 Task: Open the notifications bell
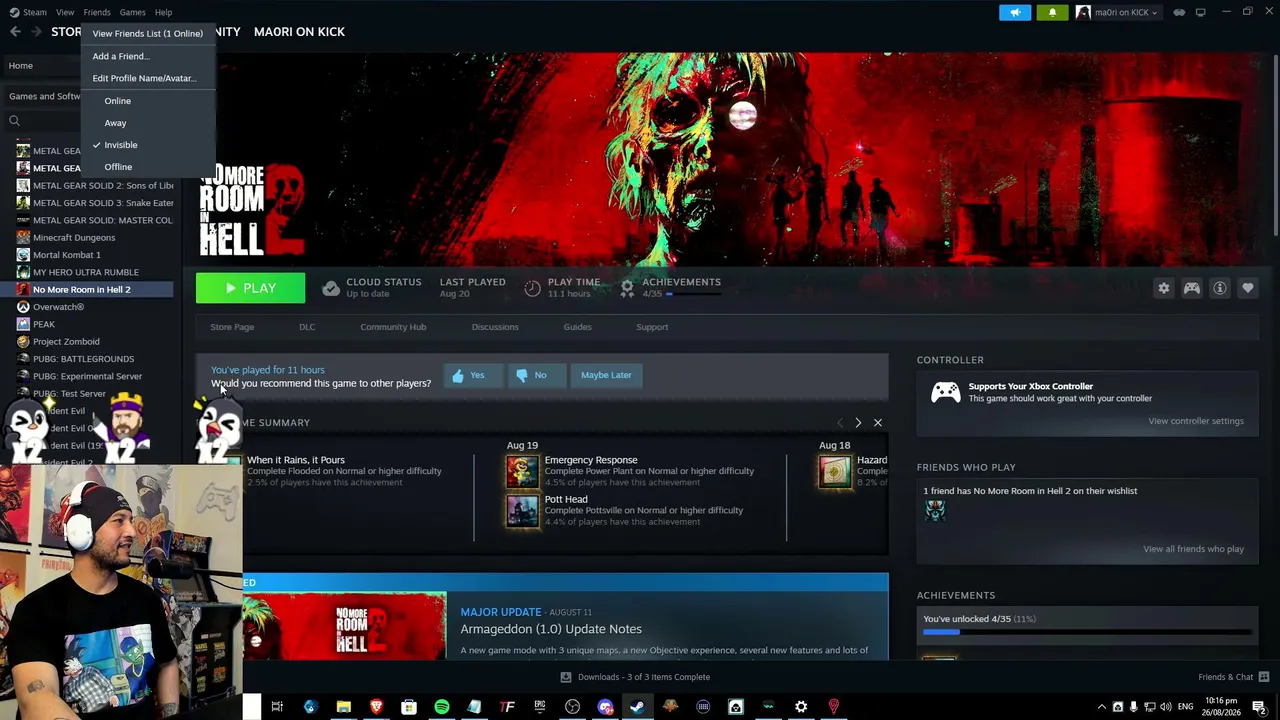[1052, 12]
